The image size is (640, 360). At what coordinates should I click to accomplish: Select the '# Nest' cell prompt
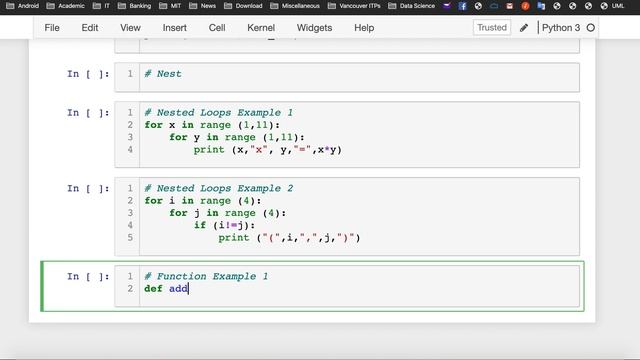coord(88,74)
